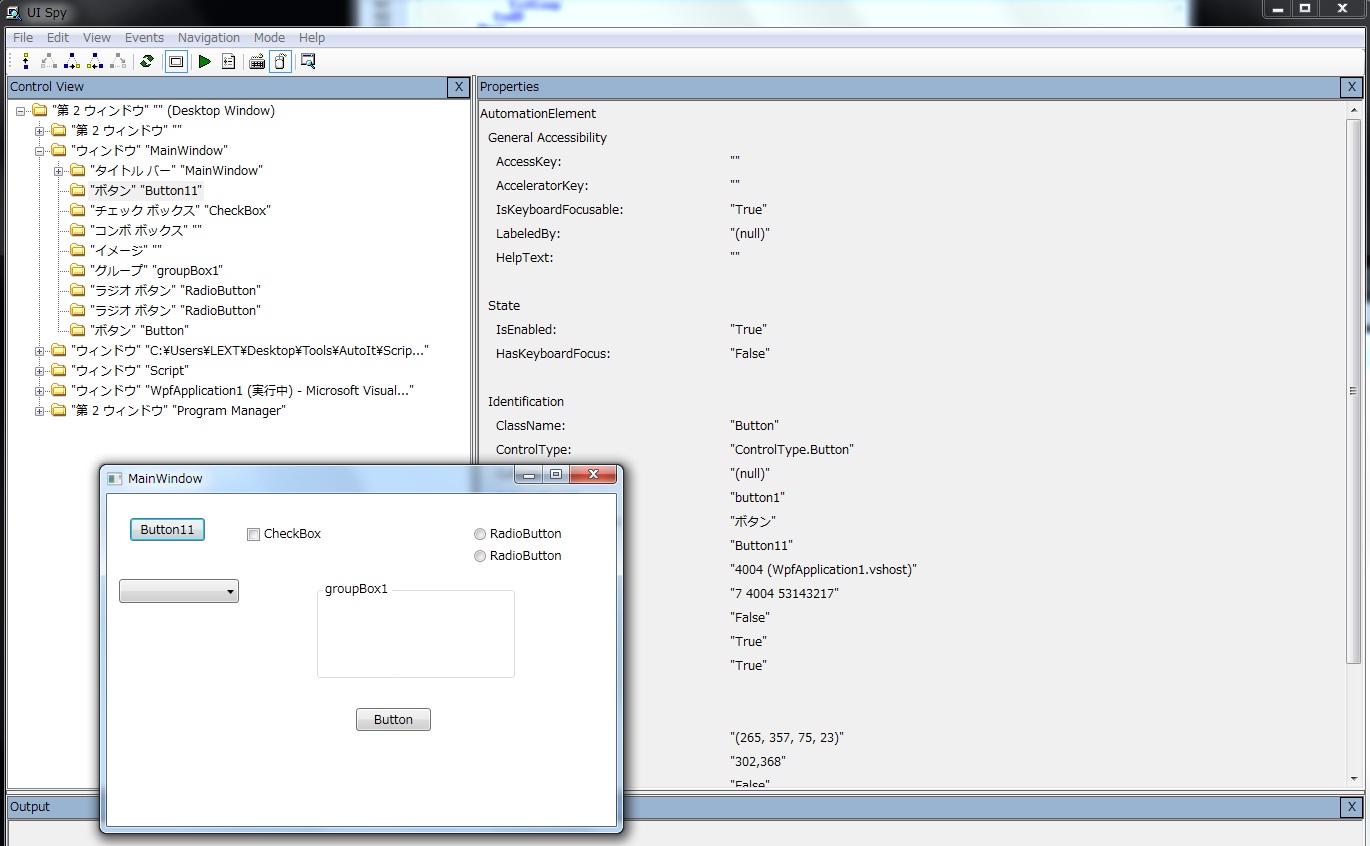Toggle the focus rectangle highlight icon

[176, 62]
